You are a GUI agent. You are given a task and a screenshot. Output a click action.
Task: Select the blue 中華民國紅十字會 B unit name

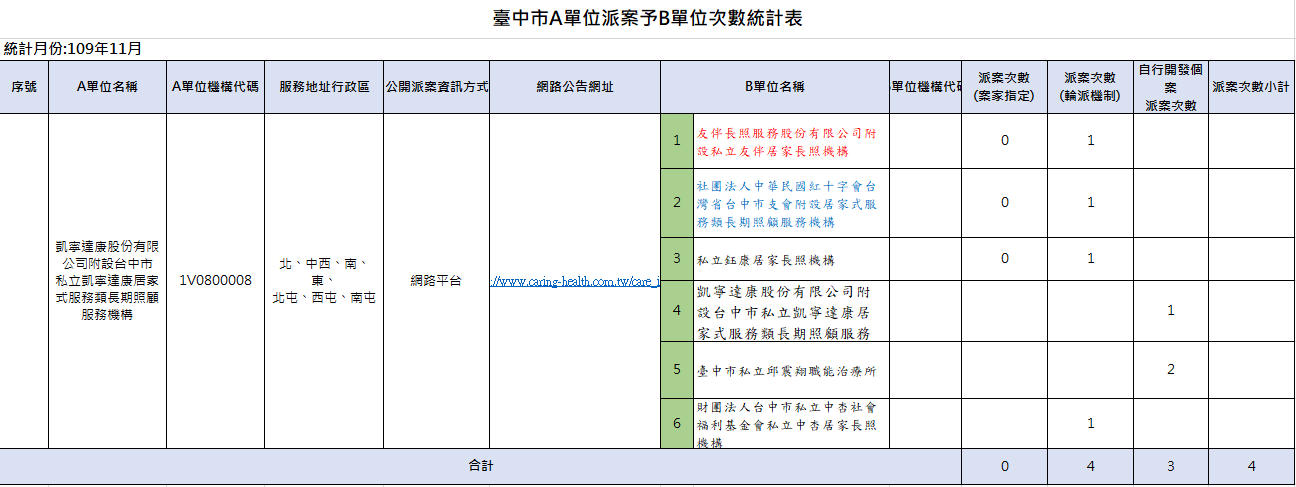coord(791,203)
